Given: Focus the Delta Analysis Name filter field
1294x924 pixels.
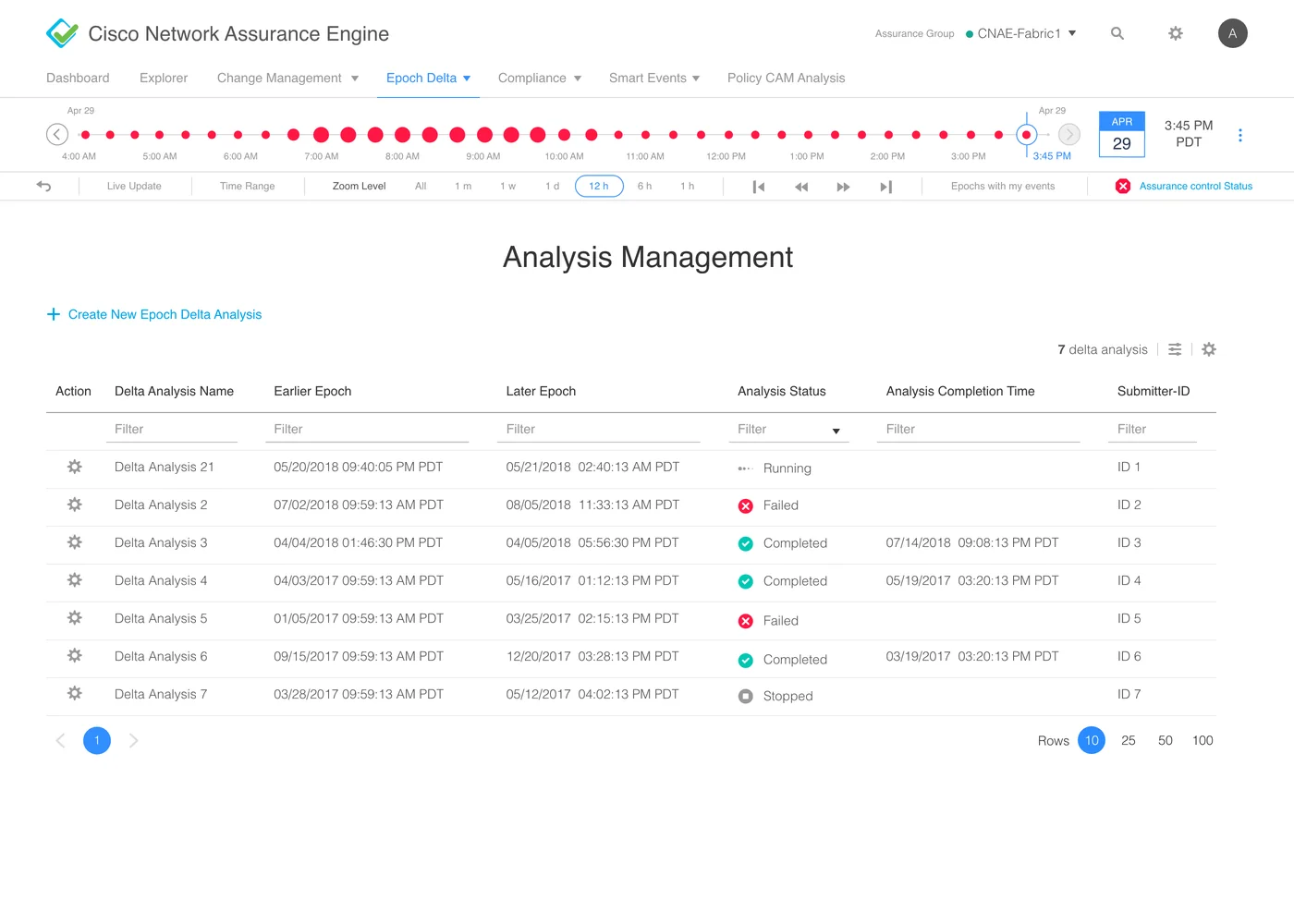Looking at the screenshot, I should pos(171,430).
